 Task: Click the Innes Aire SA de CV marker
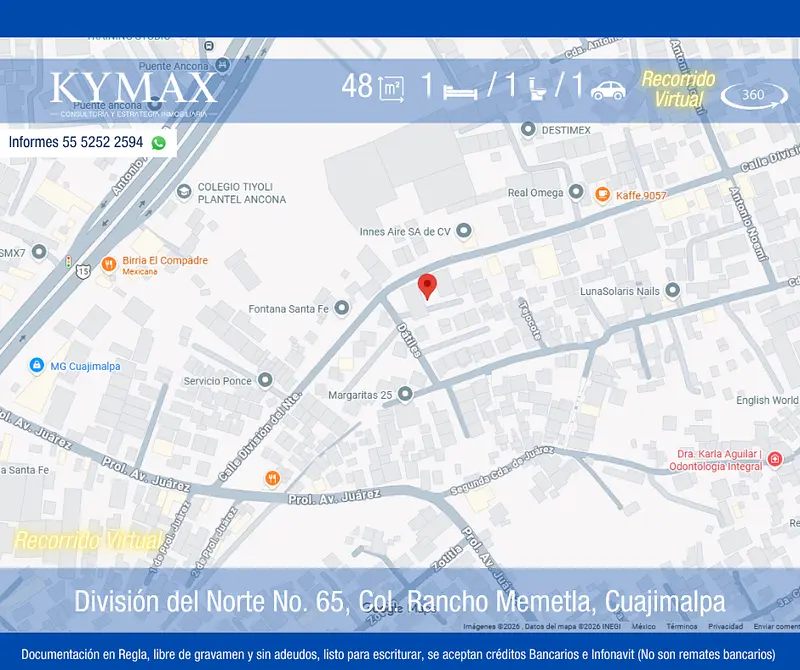coord(463,231)
